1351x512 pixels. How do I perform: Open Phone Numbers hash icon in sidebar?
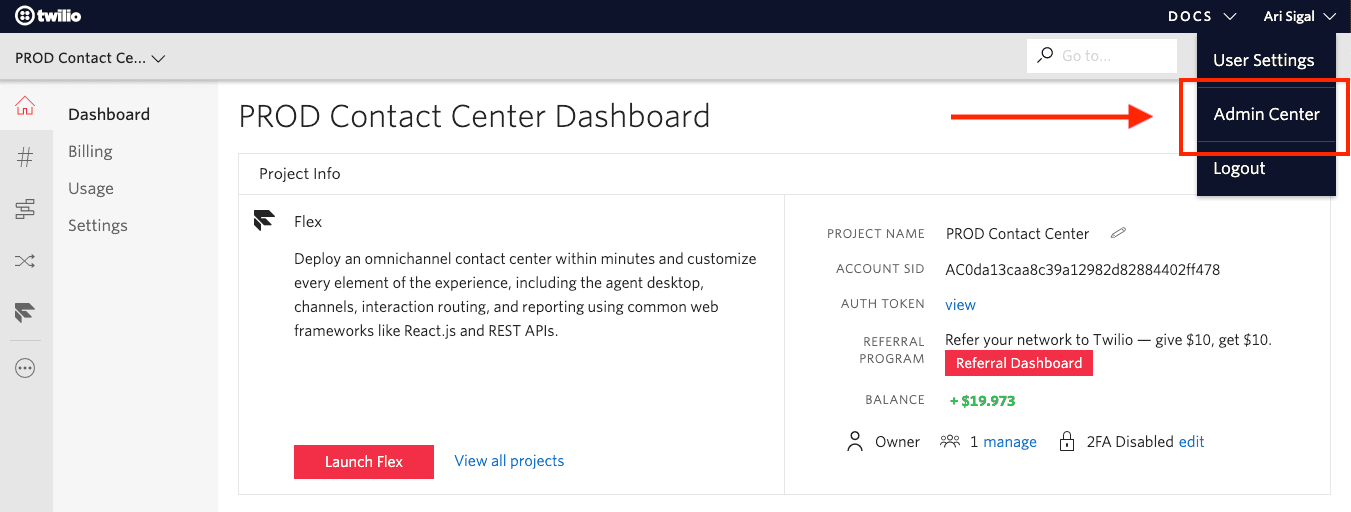(x=25, y=157)
